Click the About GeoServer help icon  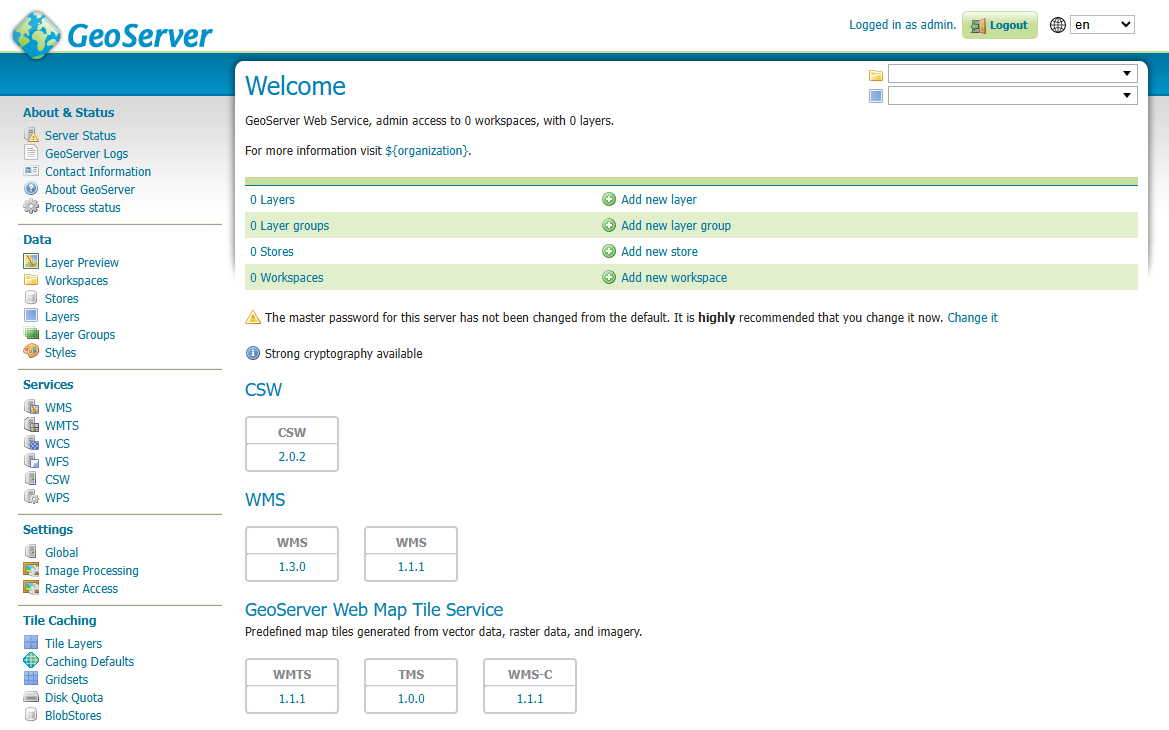tap(31, 189)
